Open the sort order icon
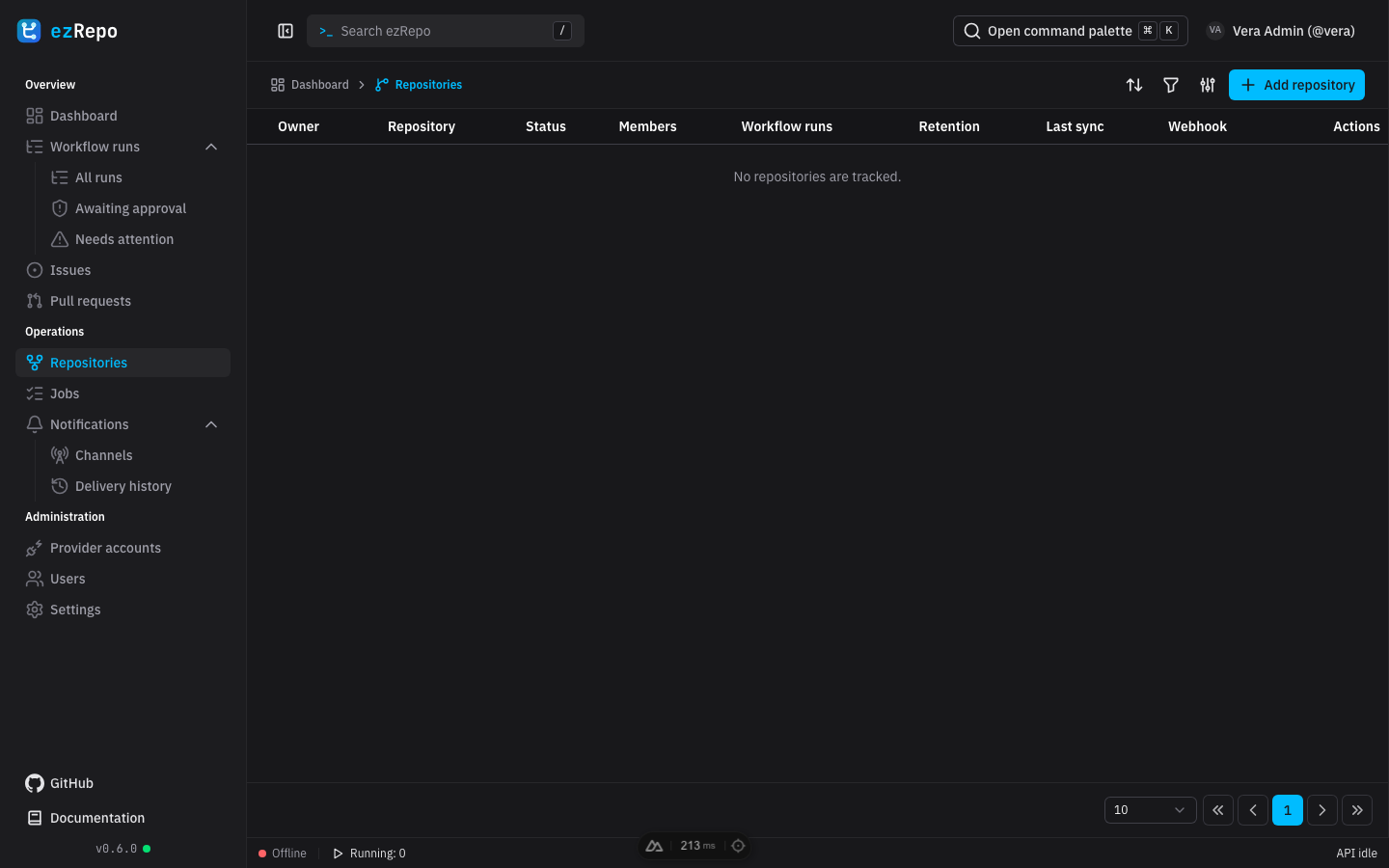 (1134, 85)
